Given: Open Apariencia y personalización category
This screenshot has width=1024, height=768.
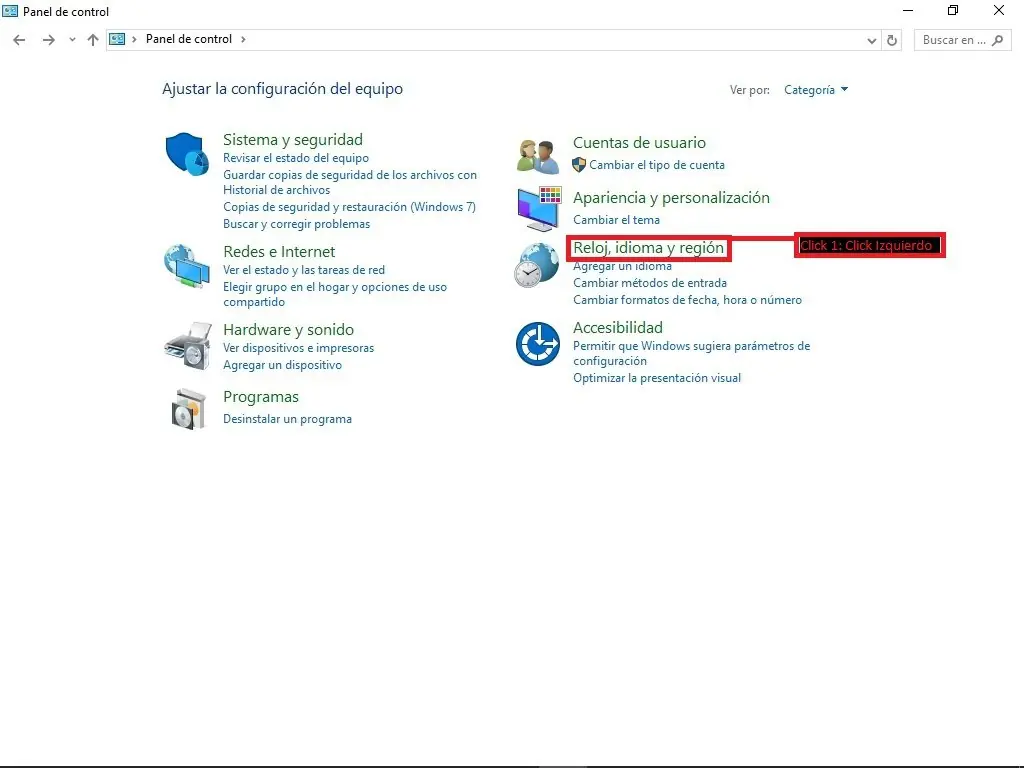Looking at the screenshot, I should (x=671, y=198).
